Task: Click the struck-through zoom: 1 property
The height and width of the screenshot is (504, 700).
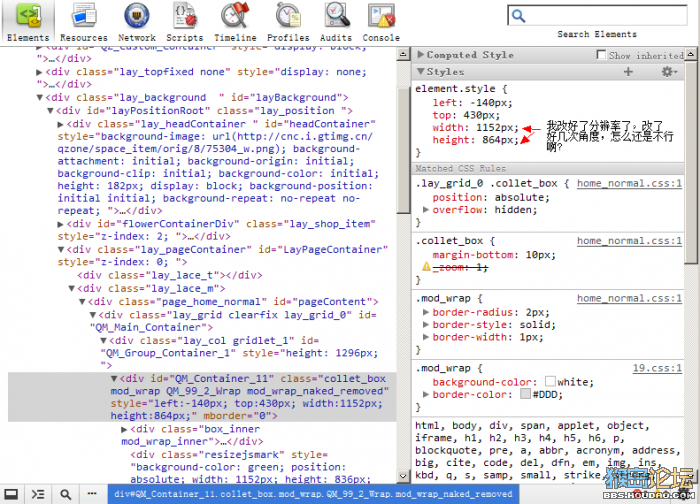Action: pyautogui.click(x=460, y=267)
